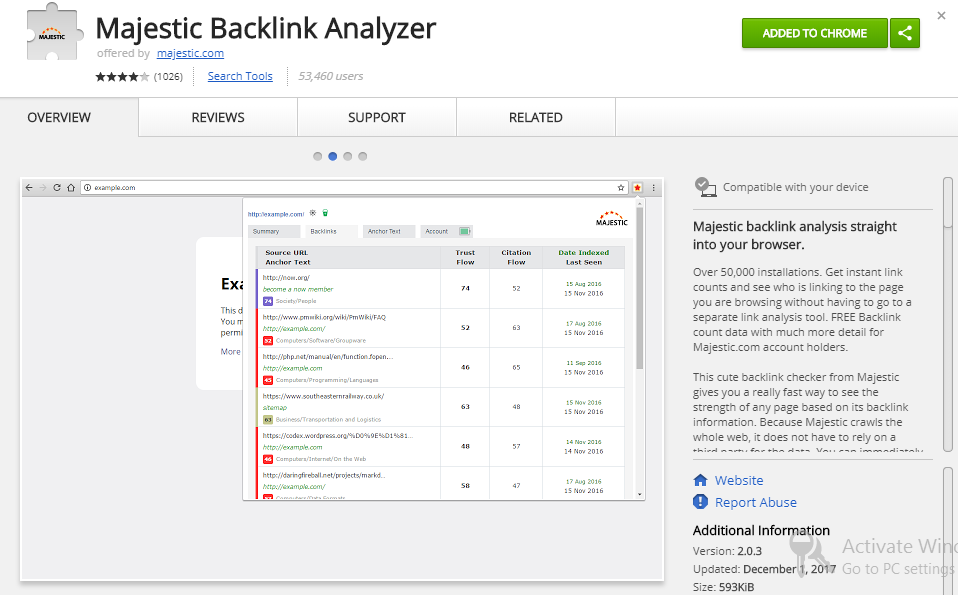Screen dimensions: 958x595
Task: Click the home icon in the preview browser toolbar
Action: pyautogui.click(x=71, y=188)
